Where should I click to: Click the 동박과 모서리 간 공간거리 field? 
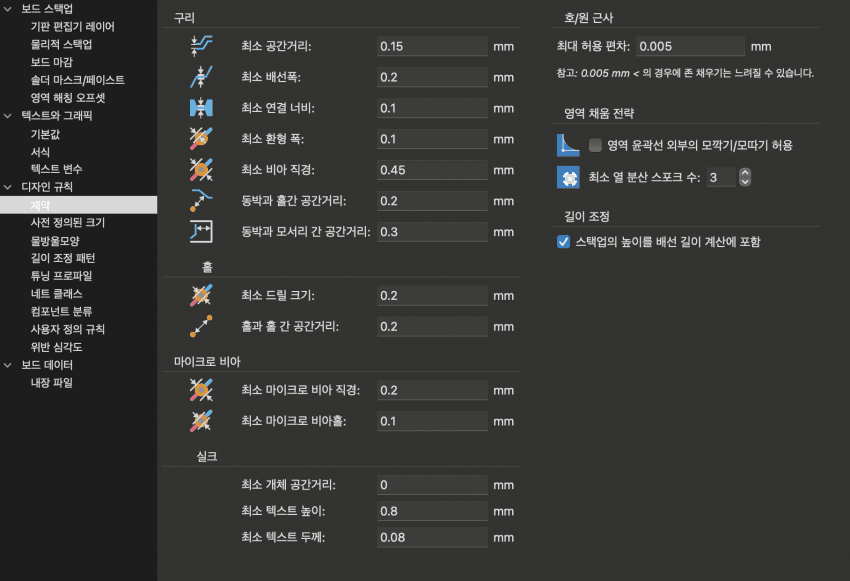[x=432, y=231]
